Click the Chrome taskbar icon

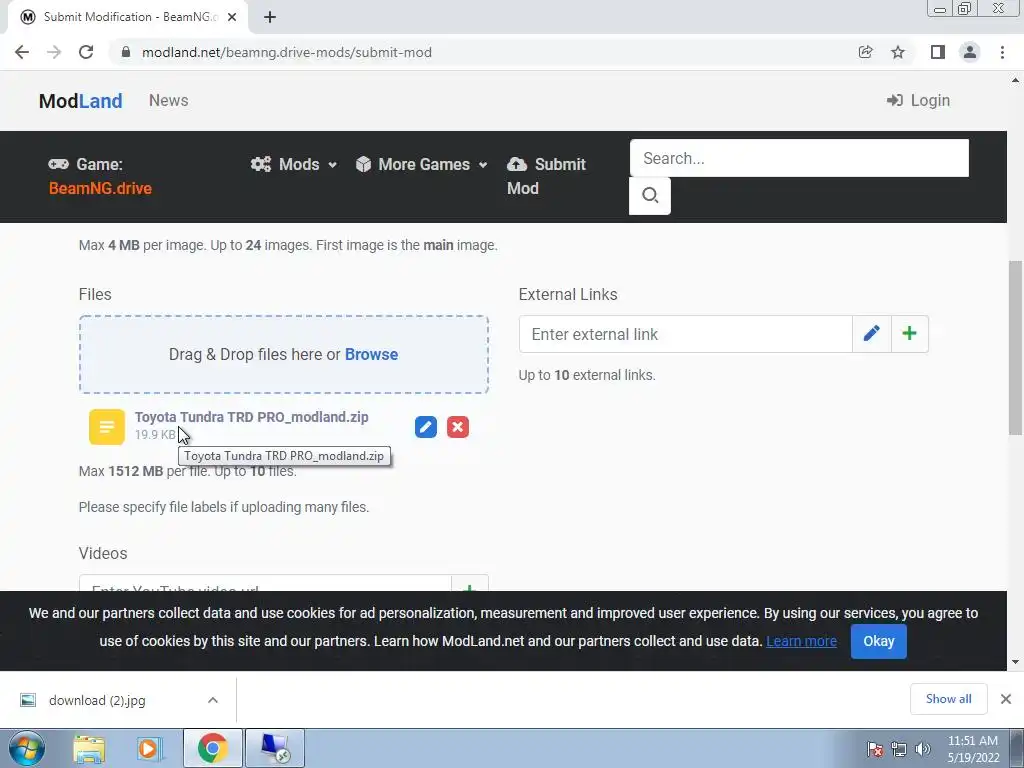pos(212,748)
